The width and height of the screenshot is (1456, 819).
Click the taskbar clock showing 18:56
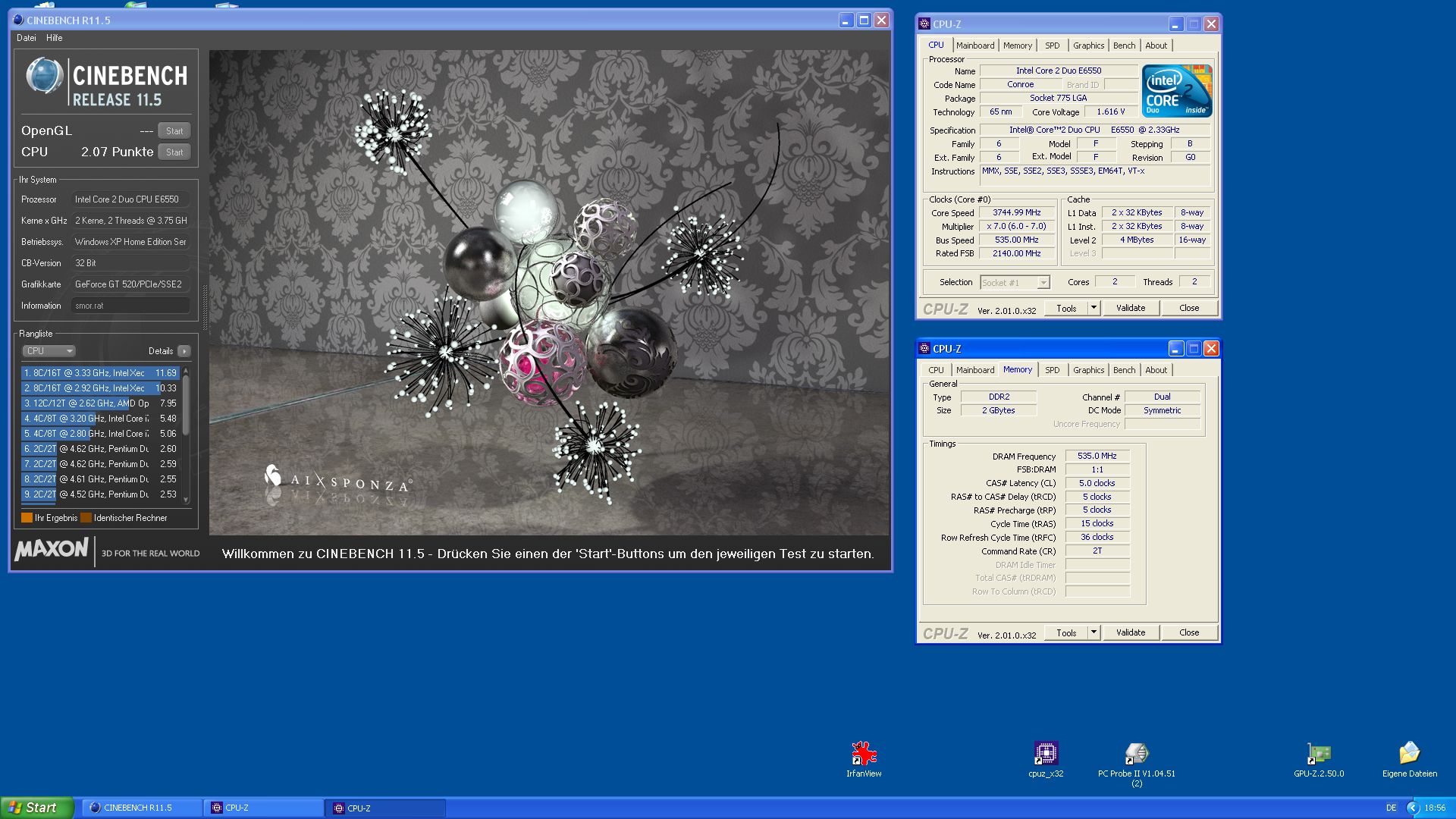[x=1435, y=808]
